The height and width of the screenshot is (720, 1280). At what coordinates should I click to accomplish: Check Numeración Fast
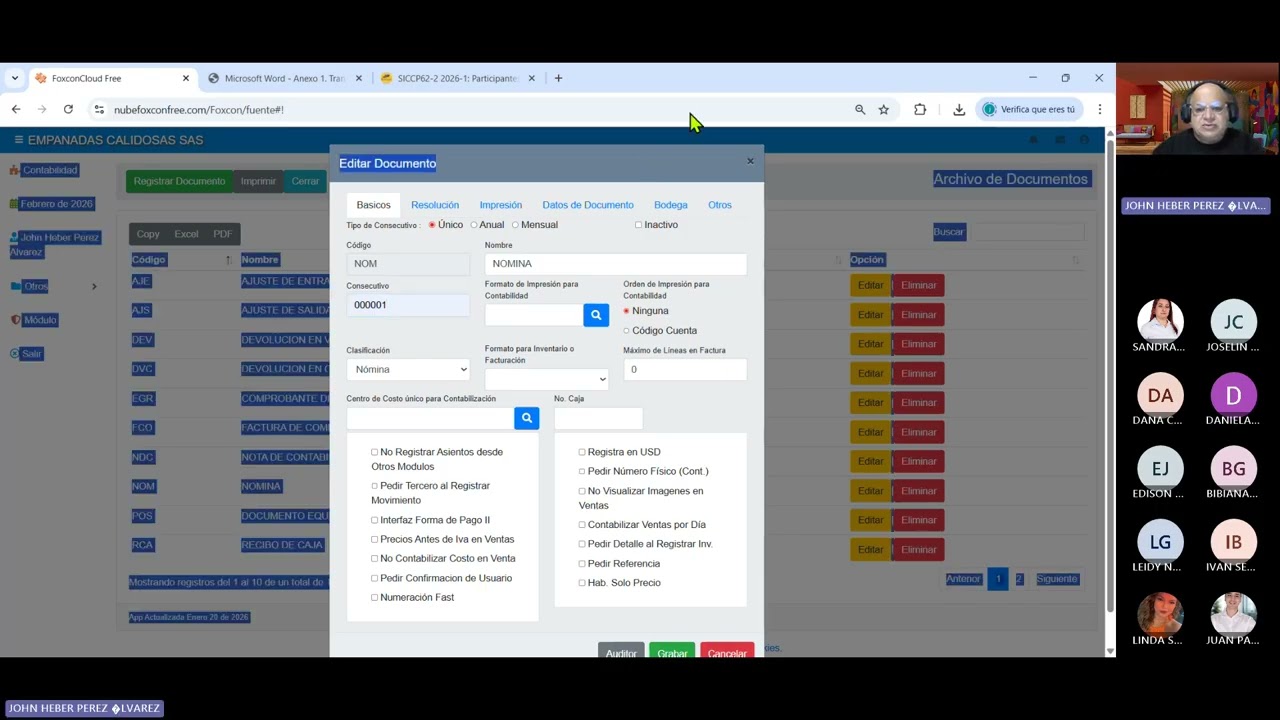tap(375, 598)
